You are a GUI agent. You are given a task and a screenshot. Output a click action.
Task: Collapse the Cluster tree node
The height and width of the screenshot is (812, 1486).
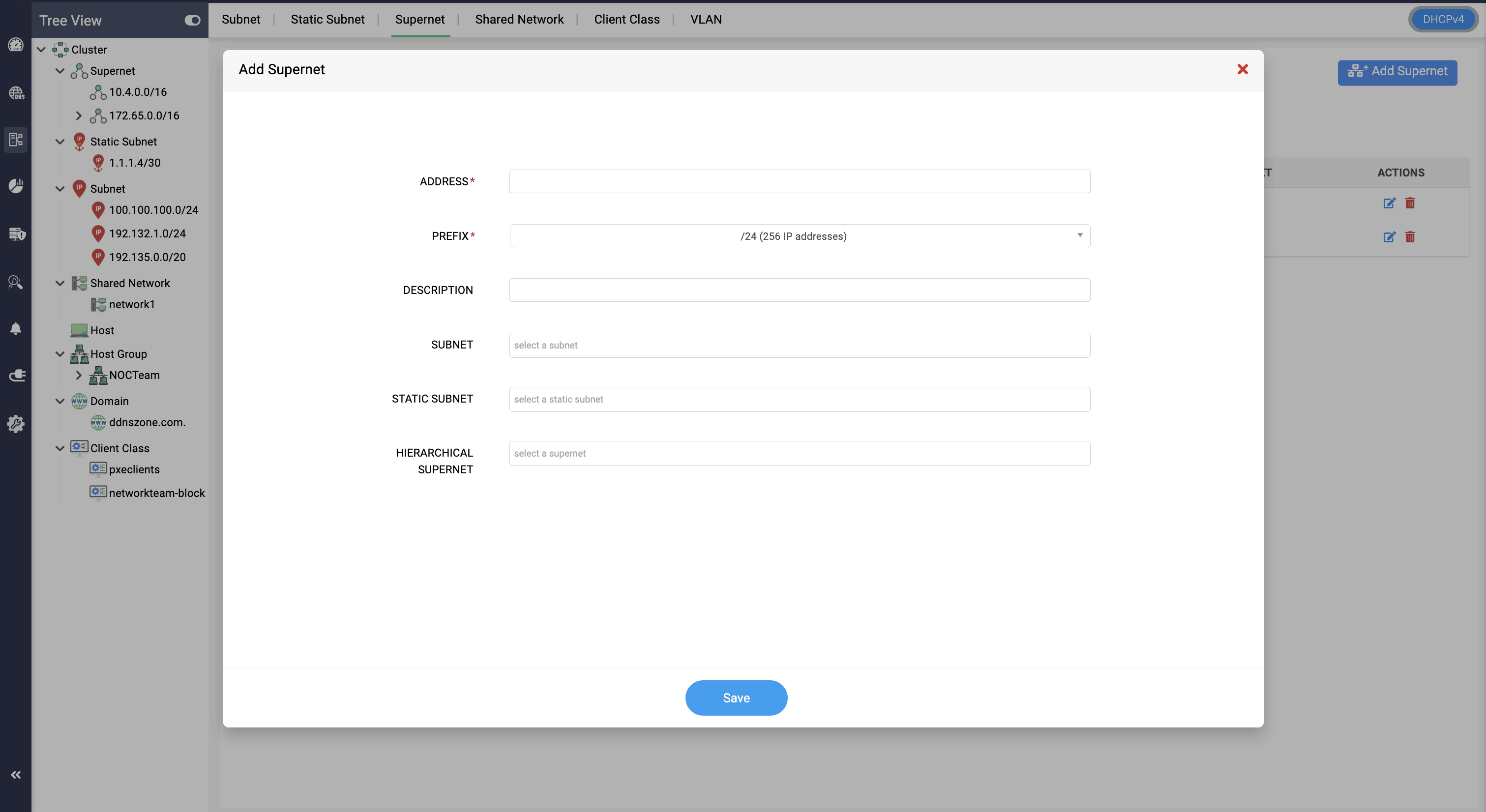[41, 50]
